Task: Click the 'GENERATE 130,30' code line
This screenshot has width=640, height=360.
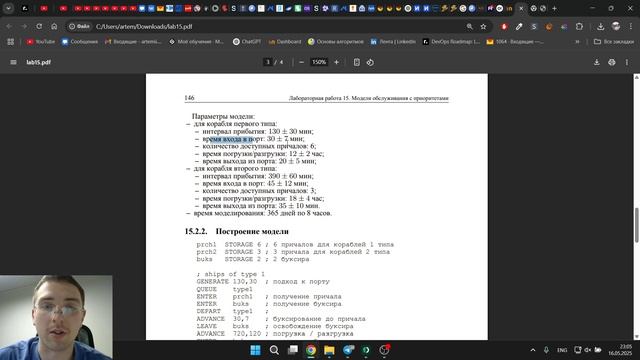Action: 263,282
